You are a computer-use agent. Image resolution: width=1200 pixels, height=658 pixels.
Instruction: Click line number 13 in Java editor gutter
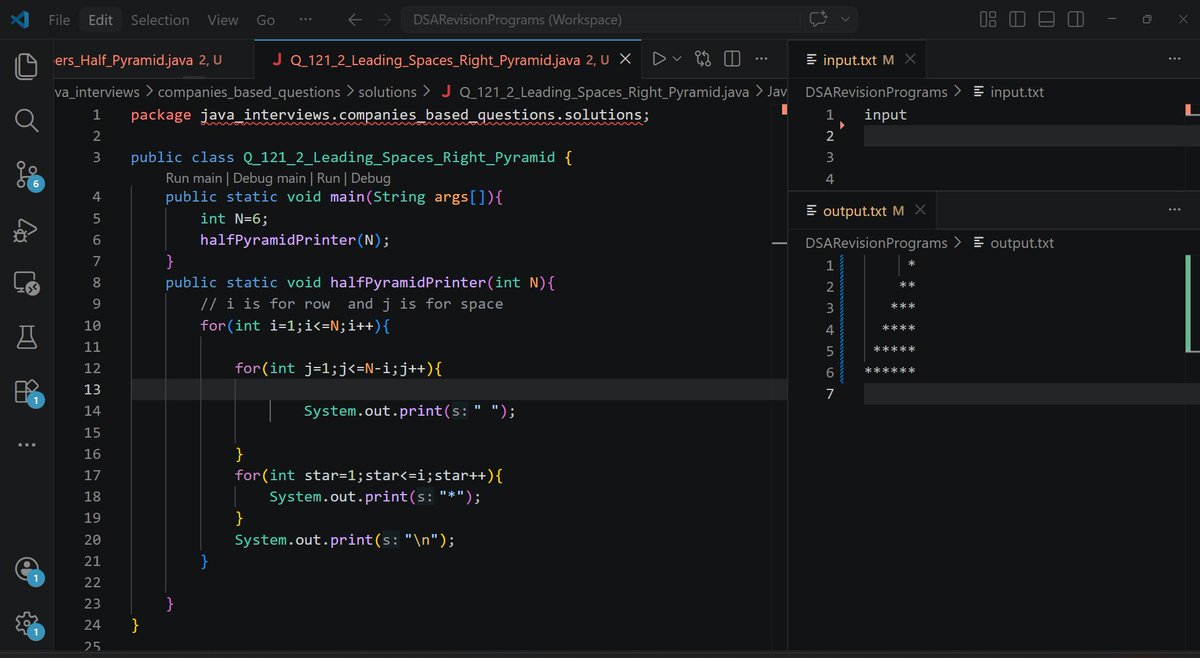[92, 389]
